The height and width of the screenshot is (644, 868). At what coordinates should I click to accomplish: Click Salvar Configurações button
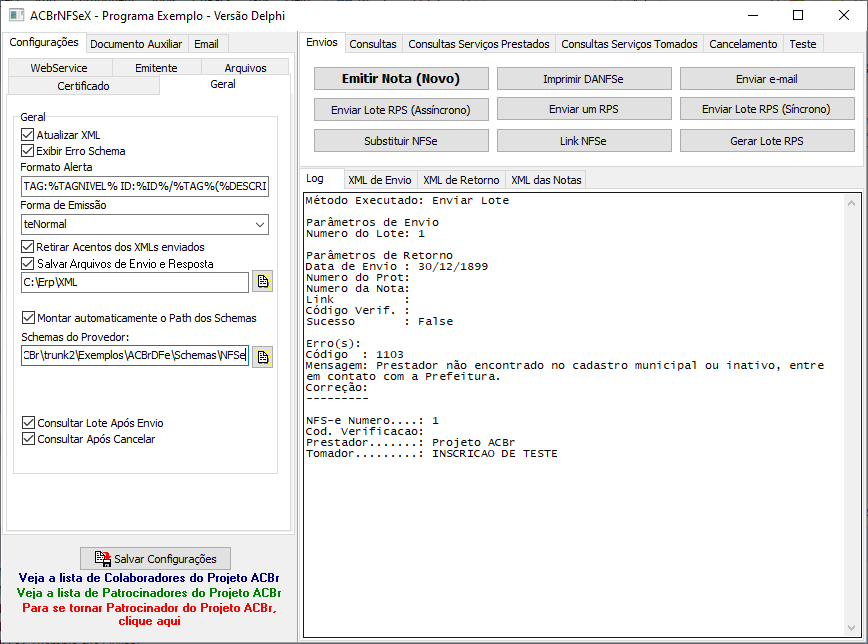(x=156, y=559)
